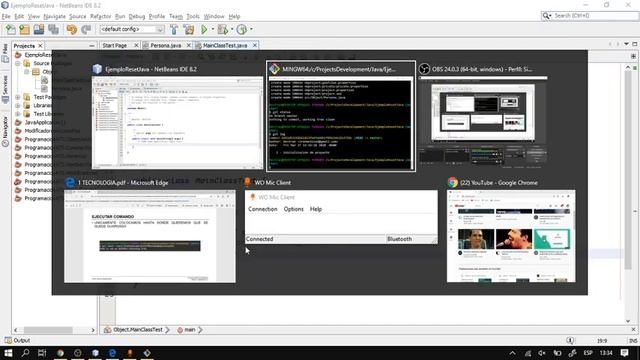
Task: Select the JavaApplication project in the tree
Action: [x=44, y=122]
